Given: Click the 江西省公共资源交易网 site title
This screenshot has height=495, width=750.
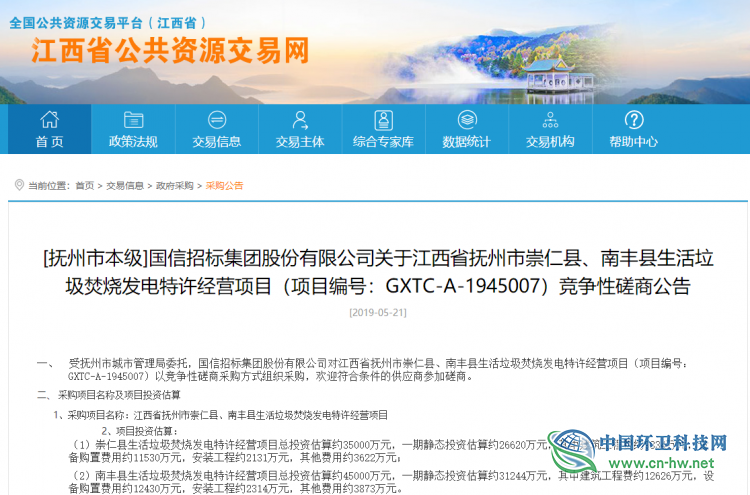Looking at the screenshot, I should (170, 51).
